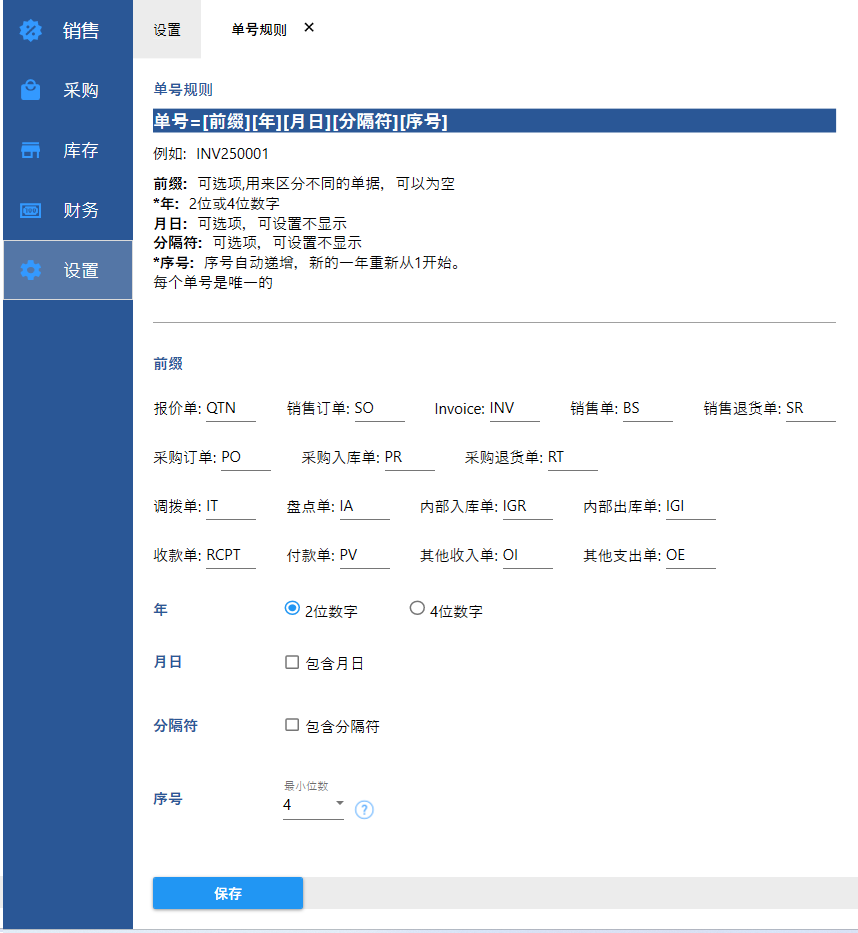
Task: Click the 保存 button
Action: click(x=228, y=893)
